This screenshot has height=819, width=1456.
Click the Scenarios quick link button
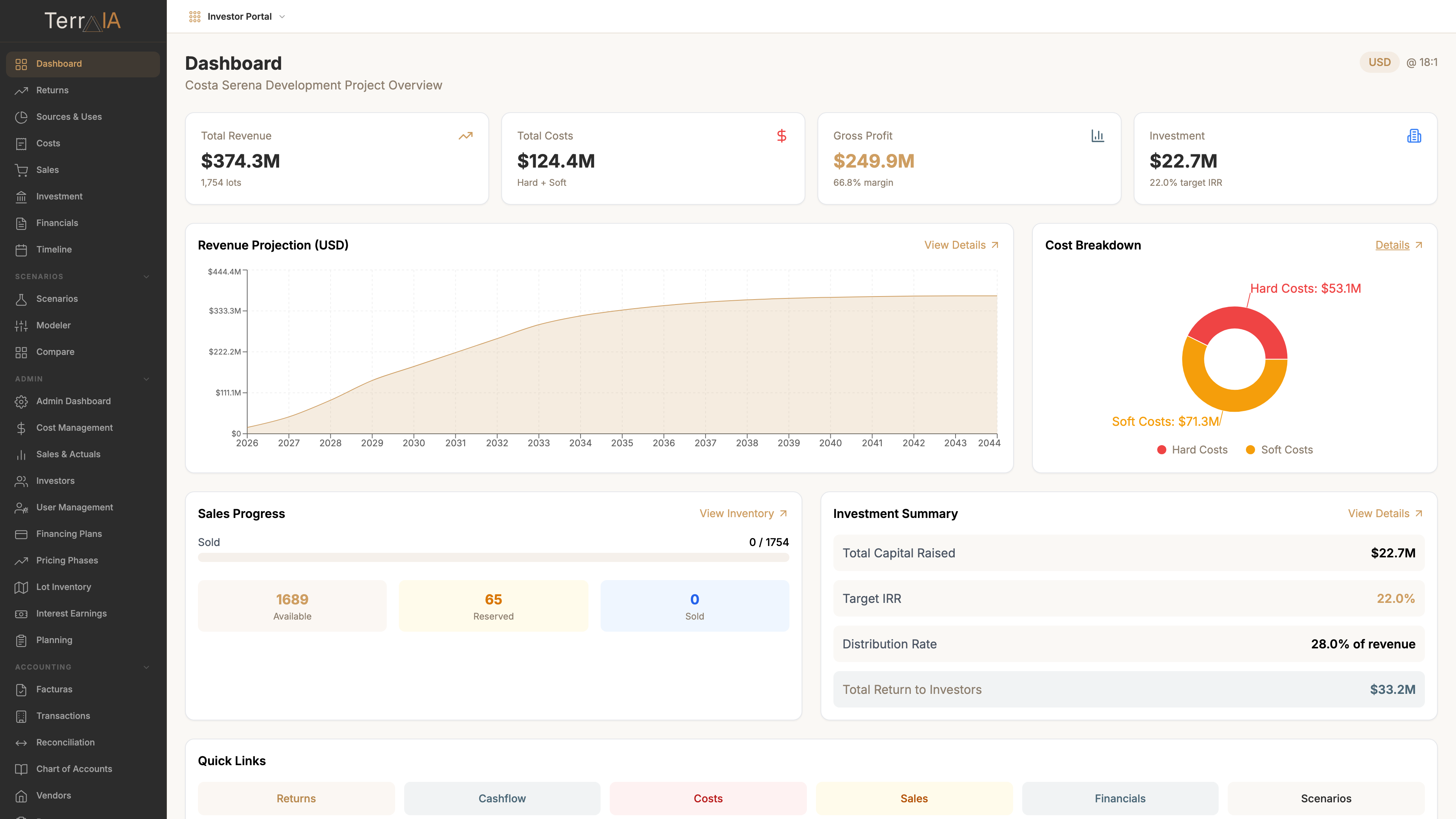[1326, 799]
